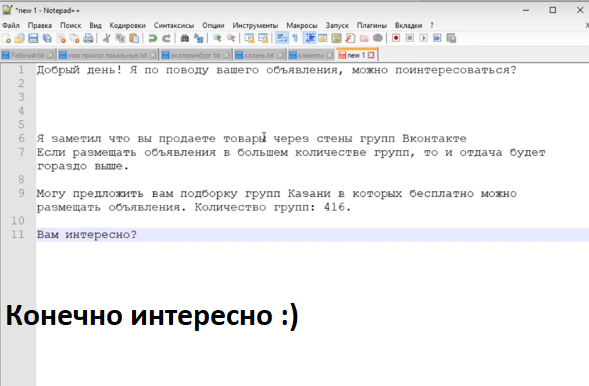589x386 pixels.
Task: Open the Макросы menu
Action: (x=302, y=26)
